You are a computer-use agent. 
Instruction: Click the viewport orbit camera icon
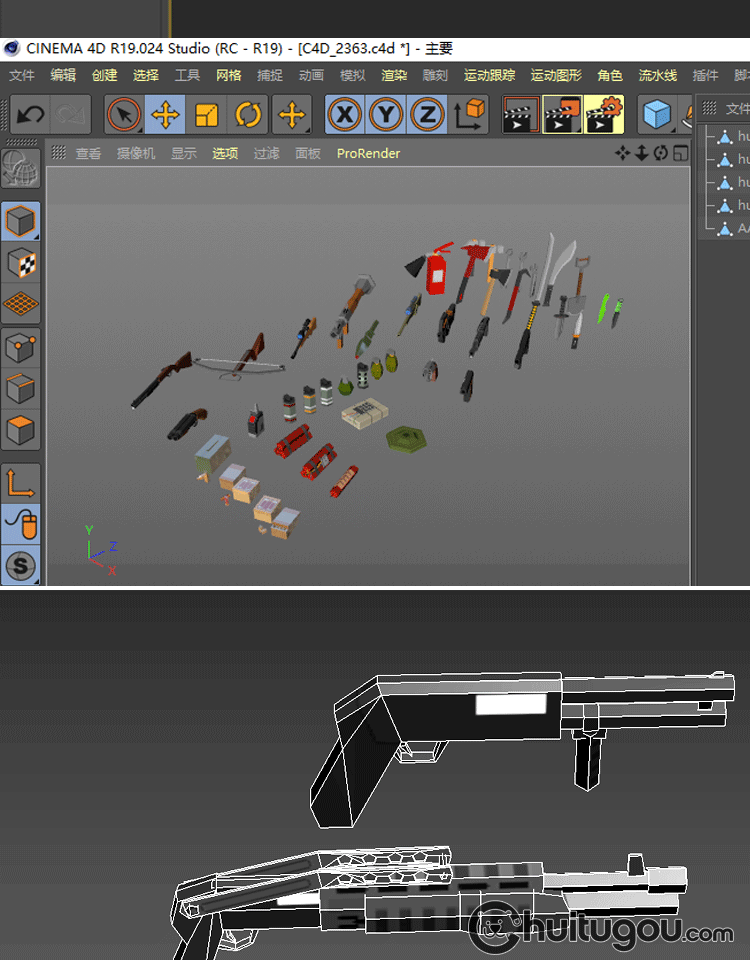661,153
